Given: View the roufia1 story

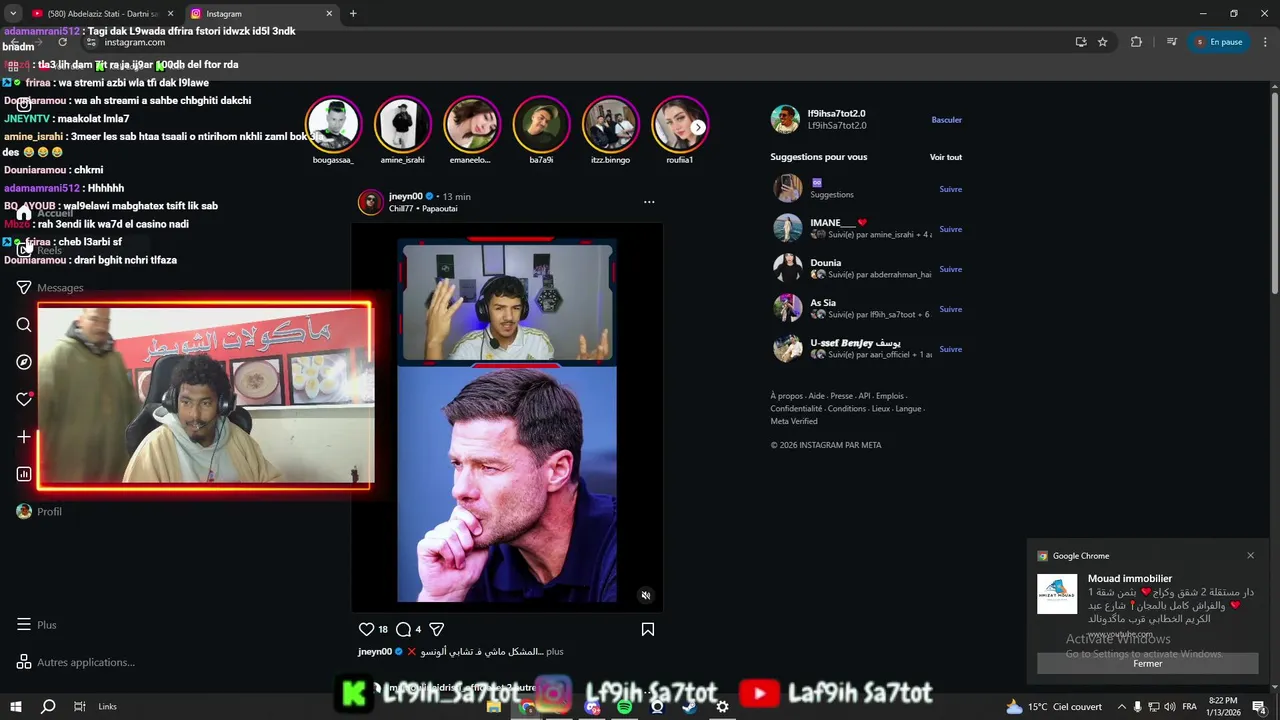Looking at the screenshot, I should tap(680, 123).
